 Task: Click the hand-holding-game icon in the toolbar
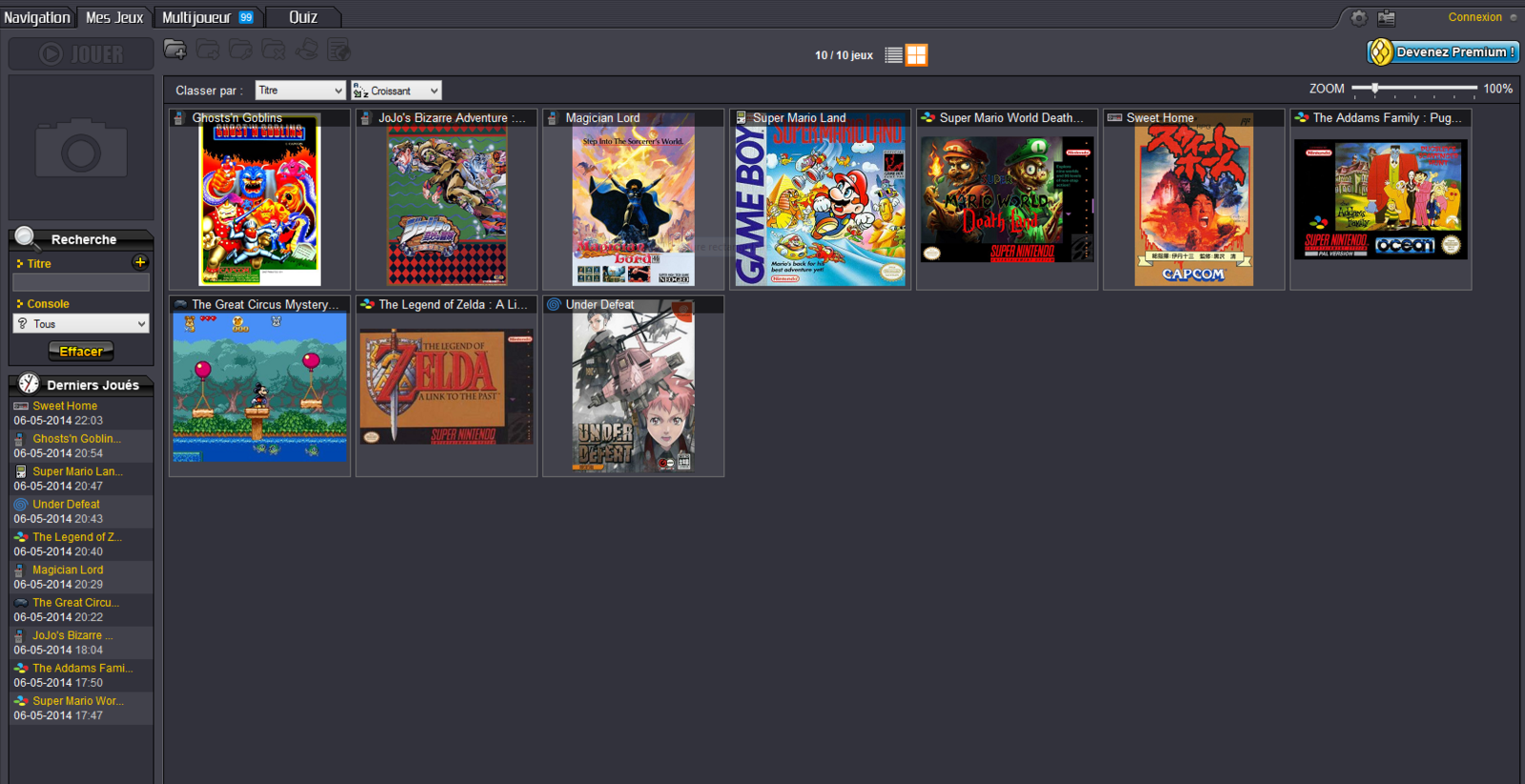[306, 49]
